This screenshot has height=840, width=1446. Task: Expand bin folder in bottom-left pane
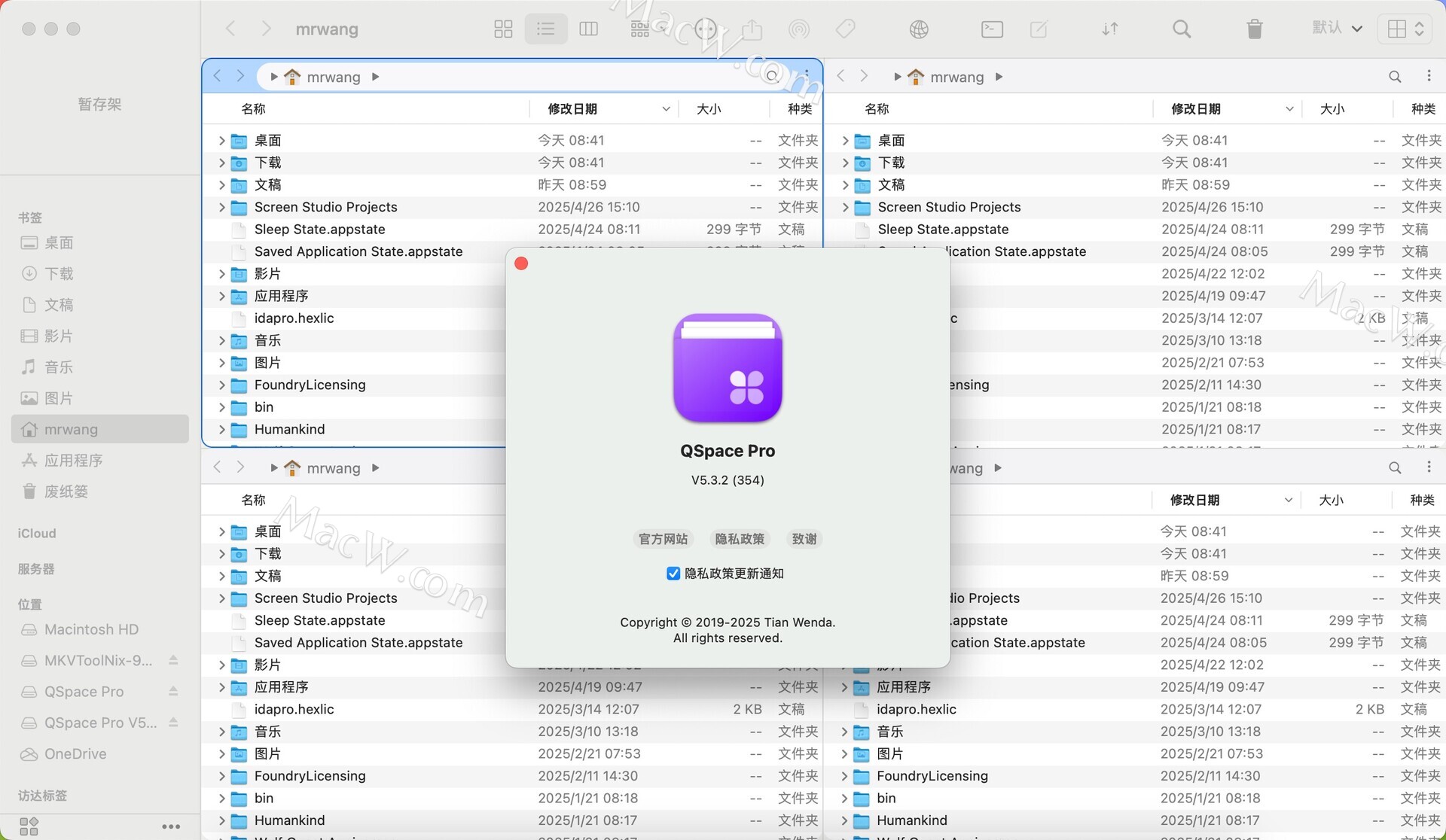coord(221,799)
